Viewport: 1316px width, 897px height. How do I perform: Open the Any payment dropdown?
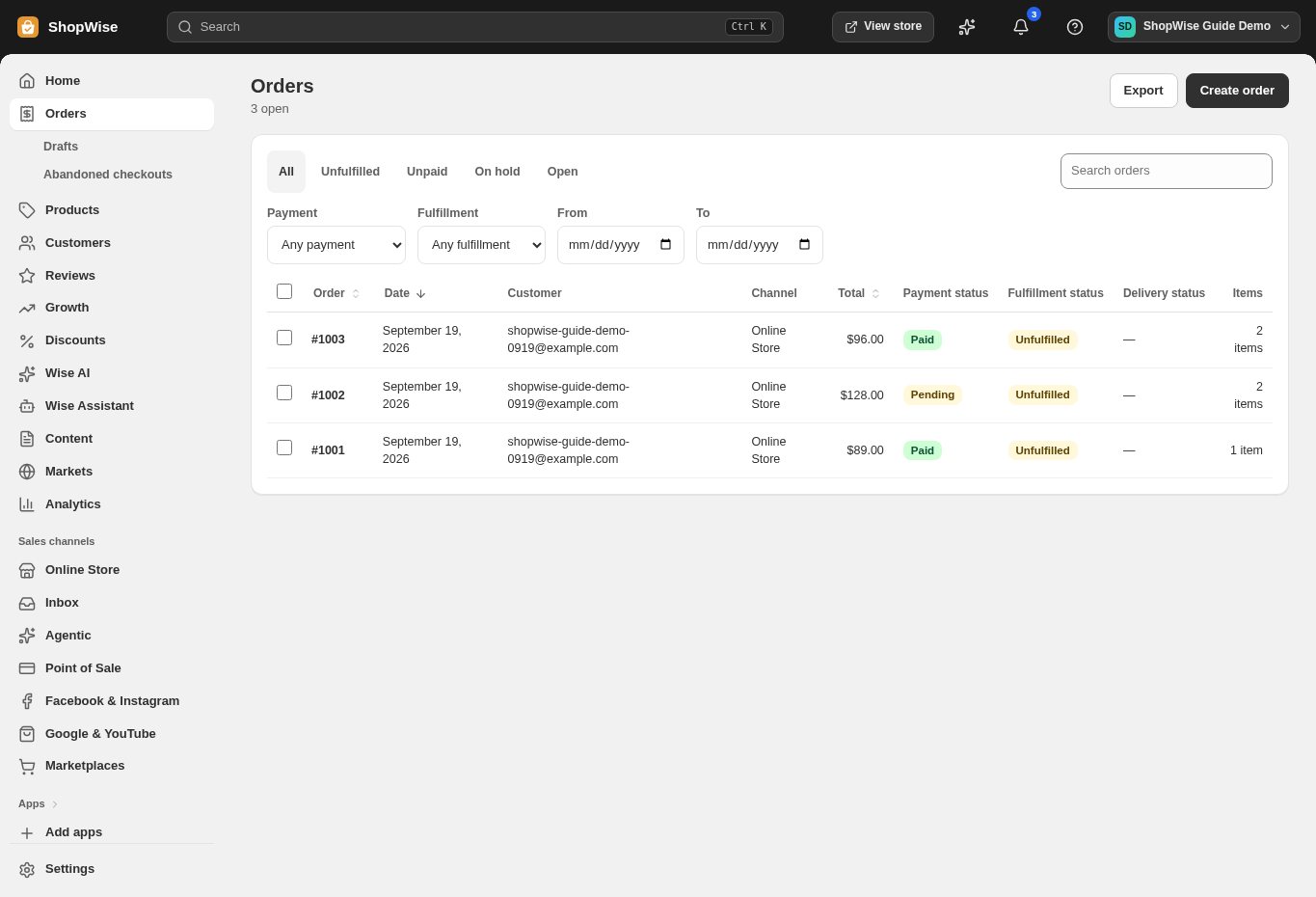(x=336, y=245)
